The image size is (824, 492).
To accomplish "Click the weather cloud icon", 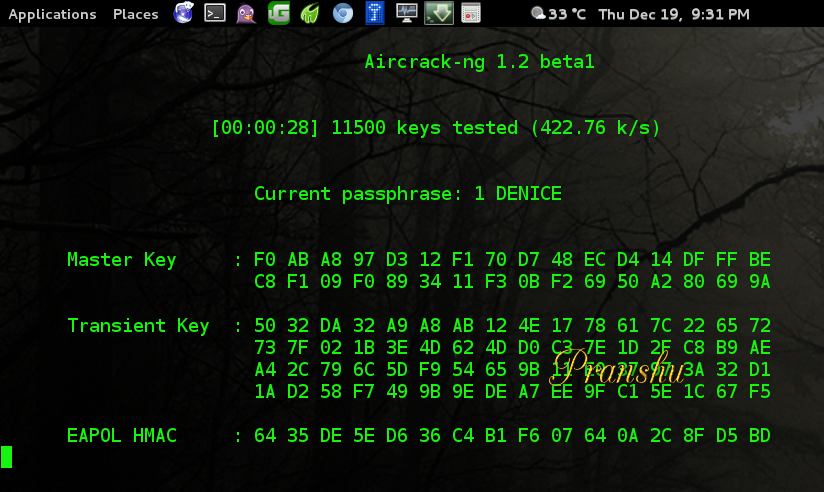I will (x=538, y=14).
